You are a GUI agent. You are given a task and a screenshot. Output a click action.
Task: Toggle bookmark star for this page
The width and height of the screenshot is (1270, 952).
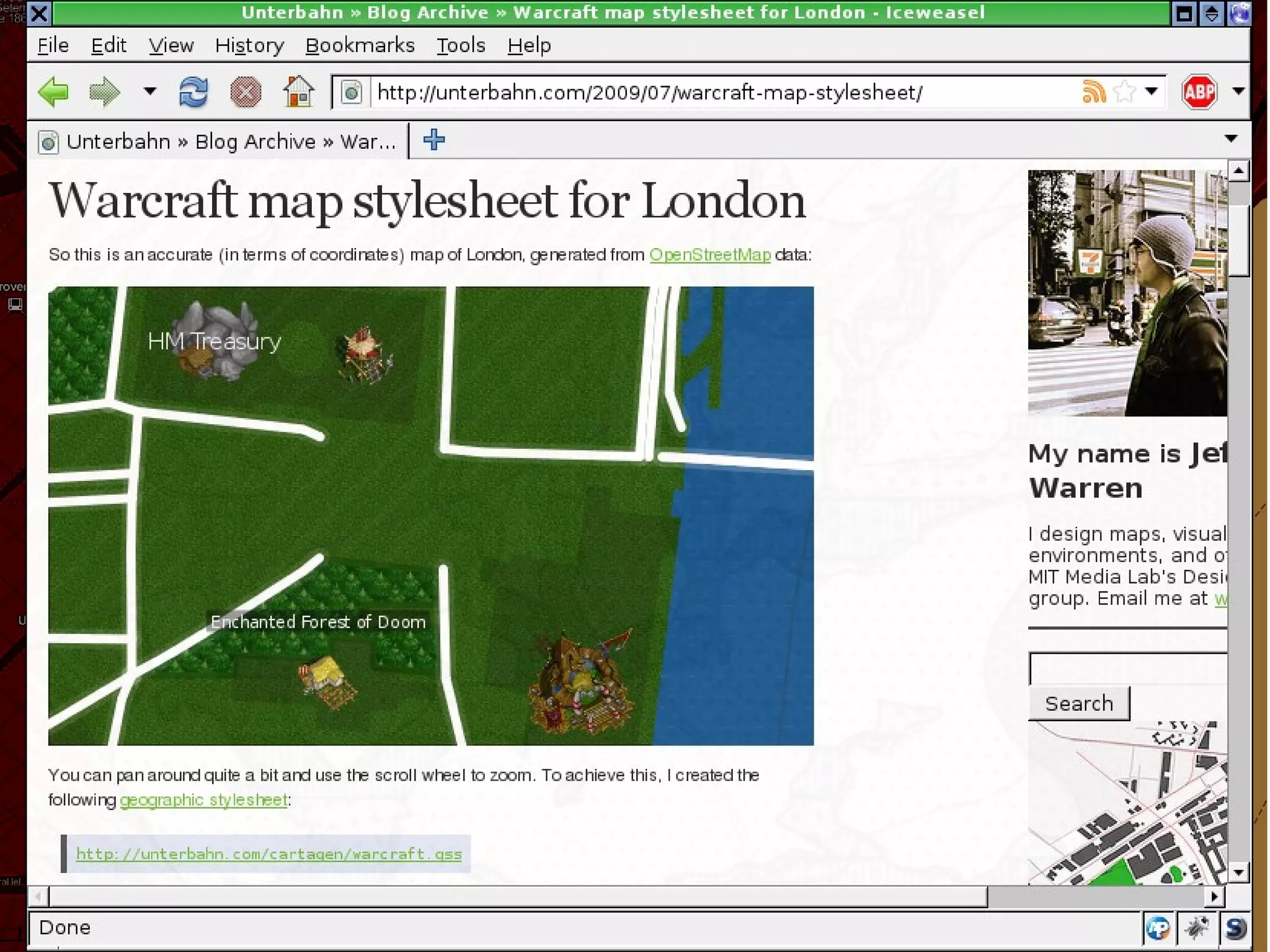coord(1124,92)
